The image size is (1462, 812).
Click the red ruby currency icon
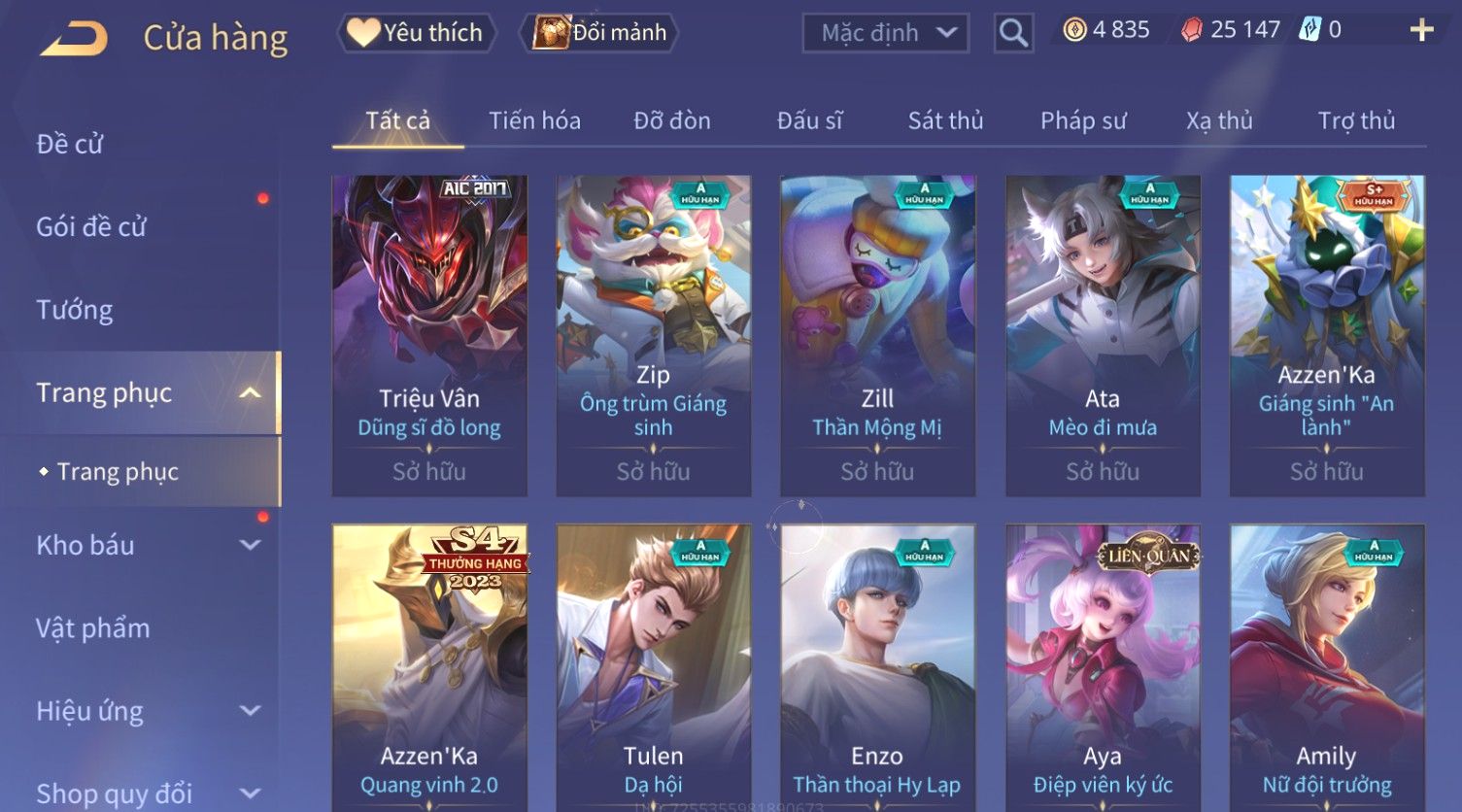1191,30
